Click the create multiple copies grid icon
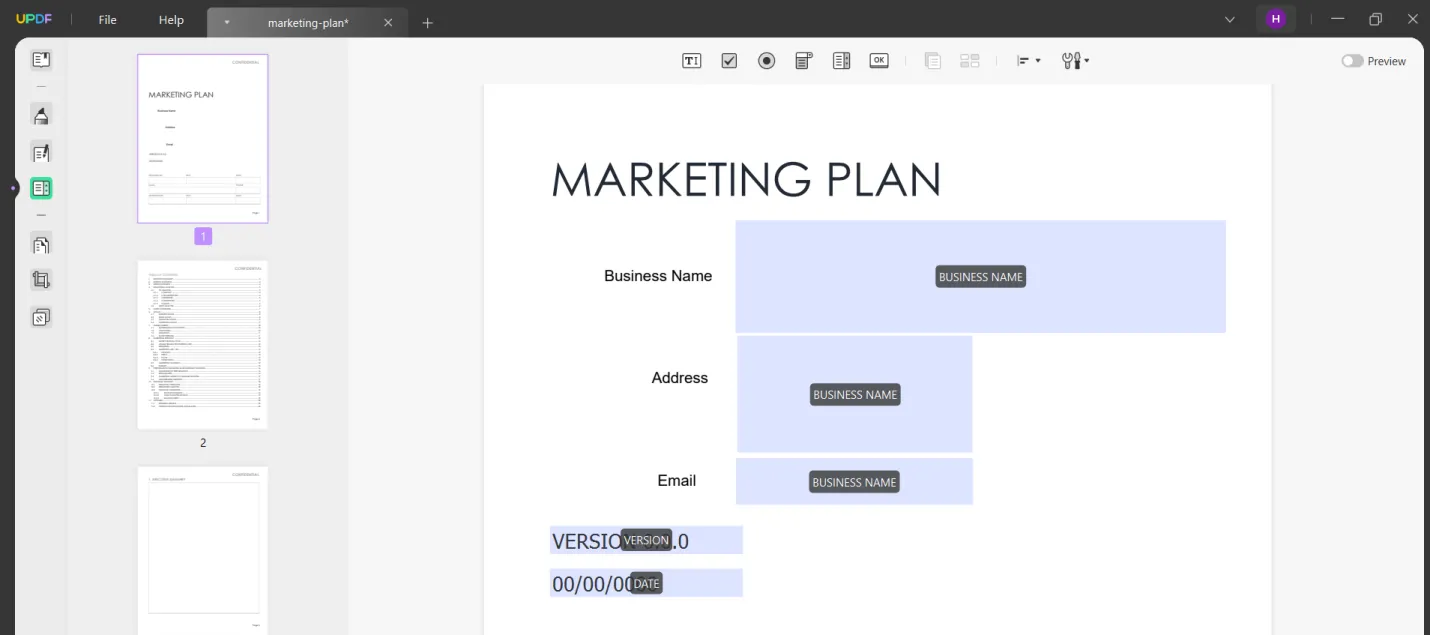Viewport: 1430px width, 635px height. click(969, 61)
